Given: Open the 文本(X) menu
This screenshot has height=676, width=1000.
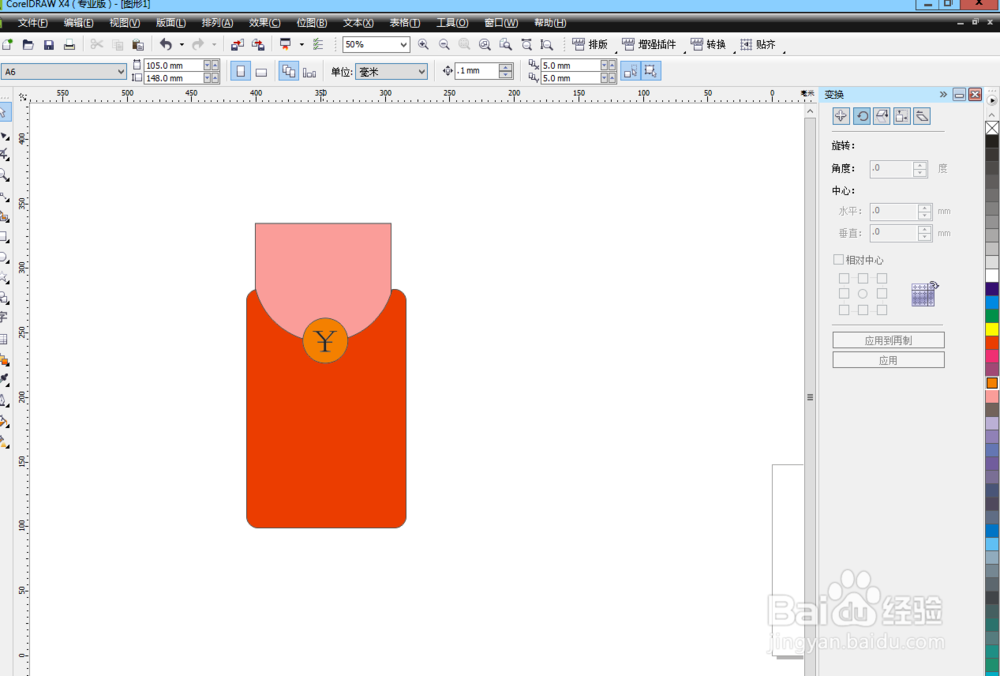Looking at the screenshot, I should pyautogui.click(x=358, y=23).
